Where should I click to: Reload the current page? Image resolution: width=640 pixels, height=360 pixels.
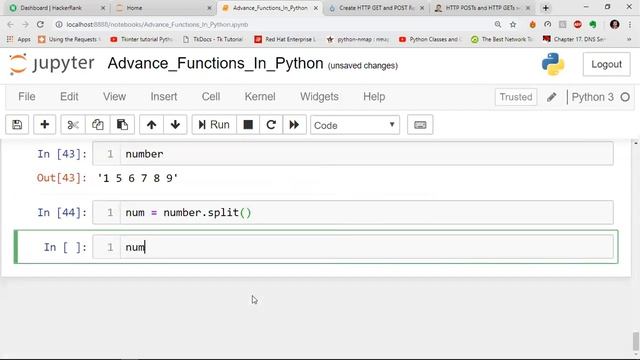click(x=40, y=24)
